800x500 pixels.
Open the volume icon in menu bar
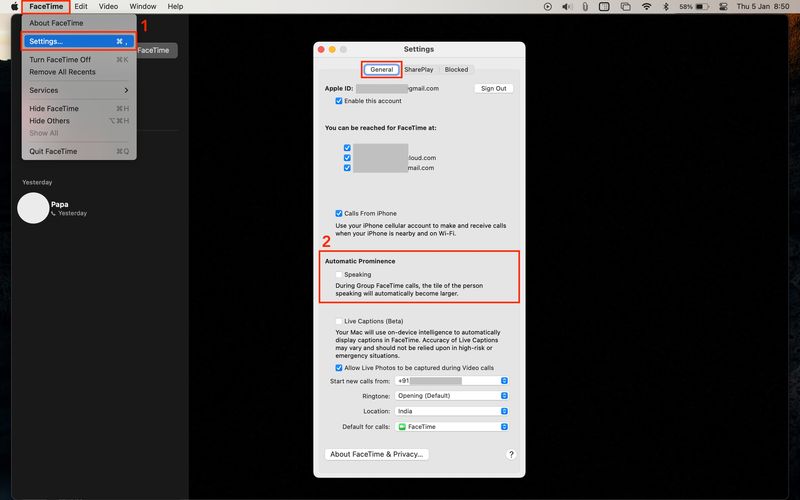coord(566,7)
